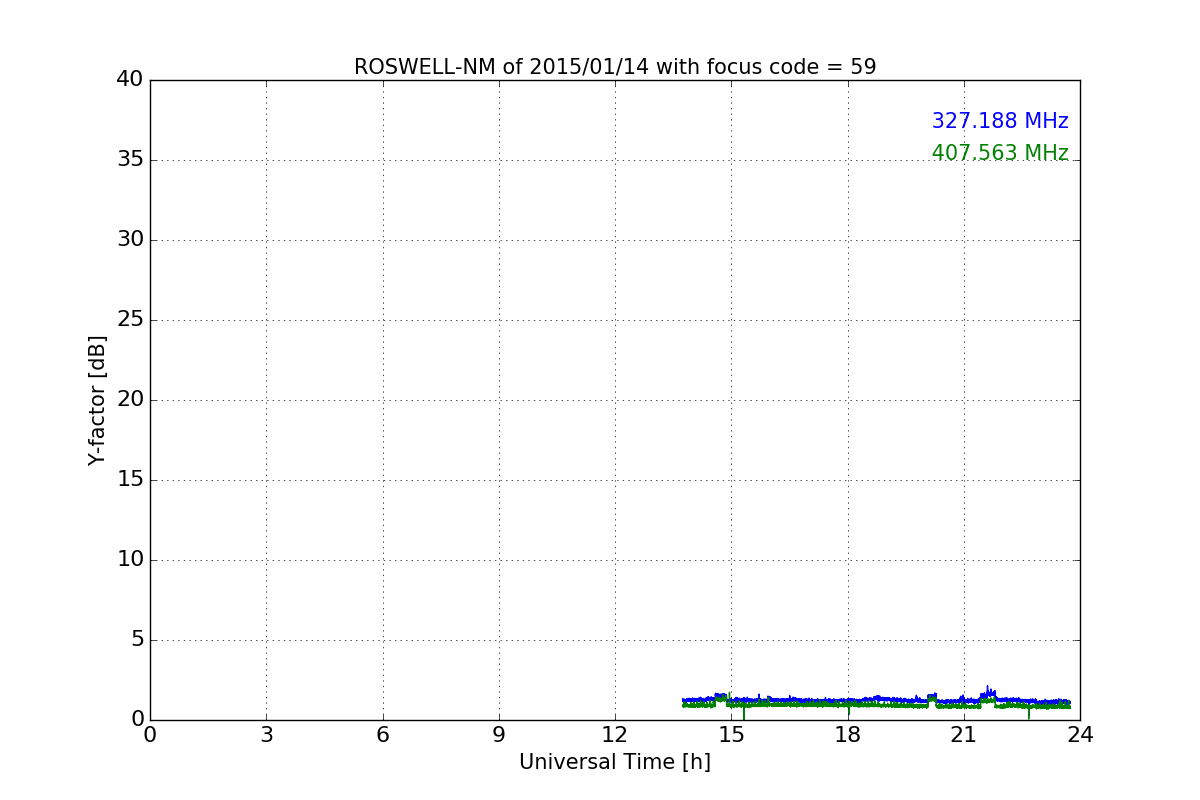Click y-axis tick label 25
Viewport: 1200px width, 800px height.
pos(130,320)
